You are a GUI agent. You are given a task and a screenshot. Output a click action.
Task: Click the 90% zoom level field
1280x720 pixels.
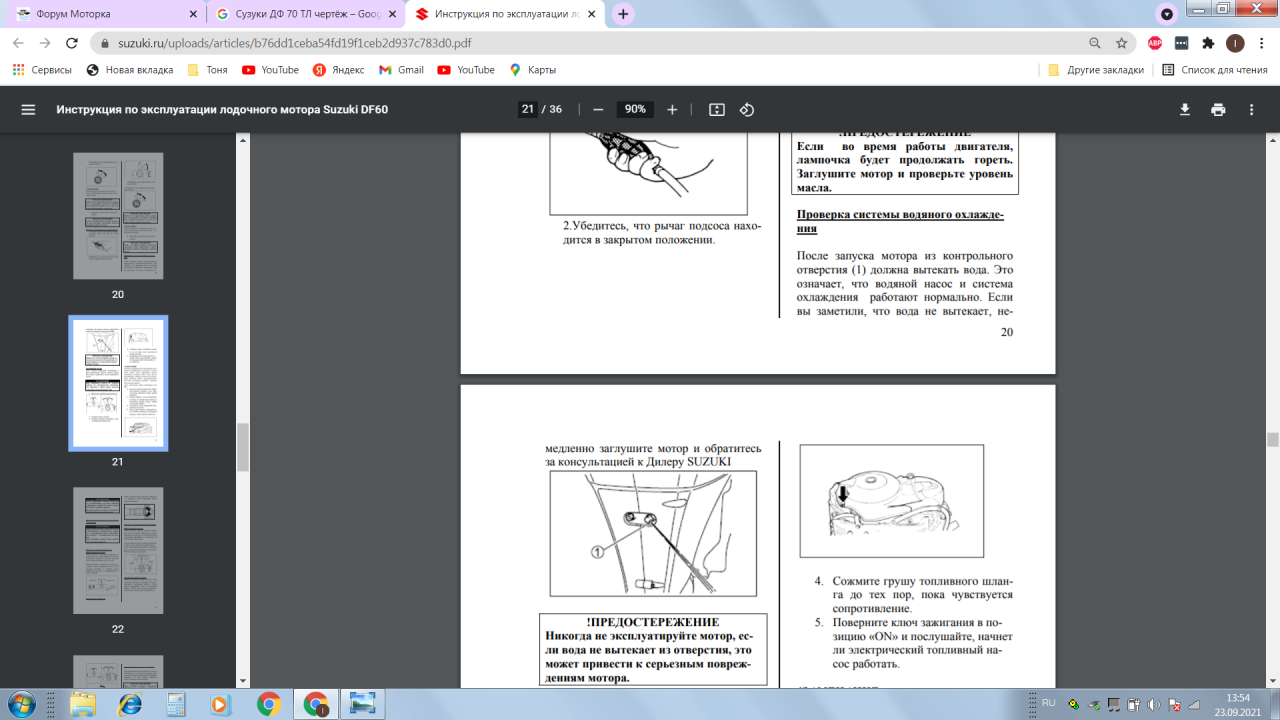[634, 110]
